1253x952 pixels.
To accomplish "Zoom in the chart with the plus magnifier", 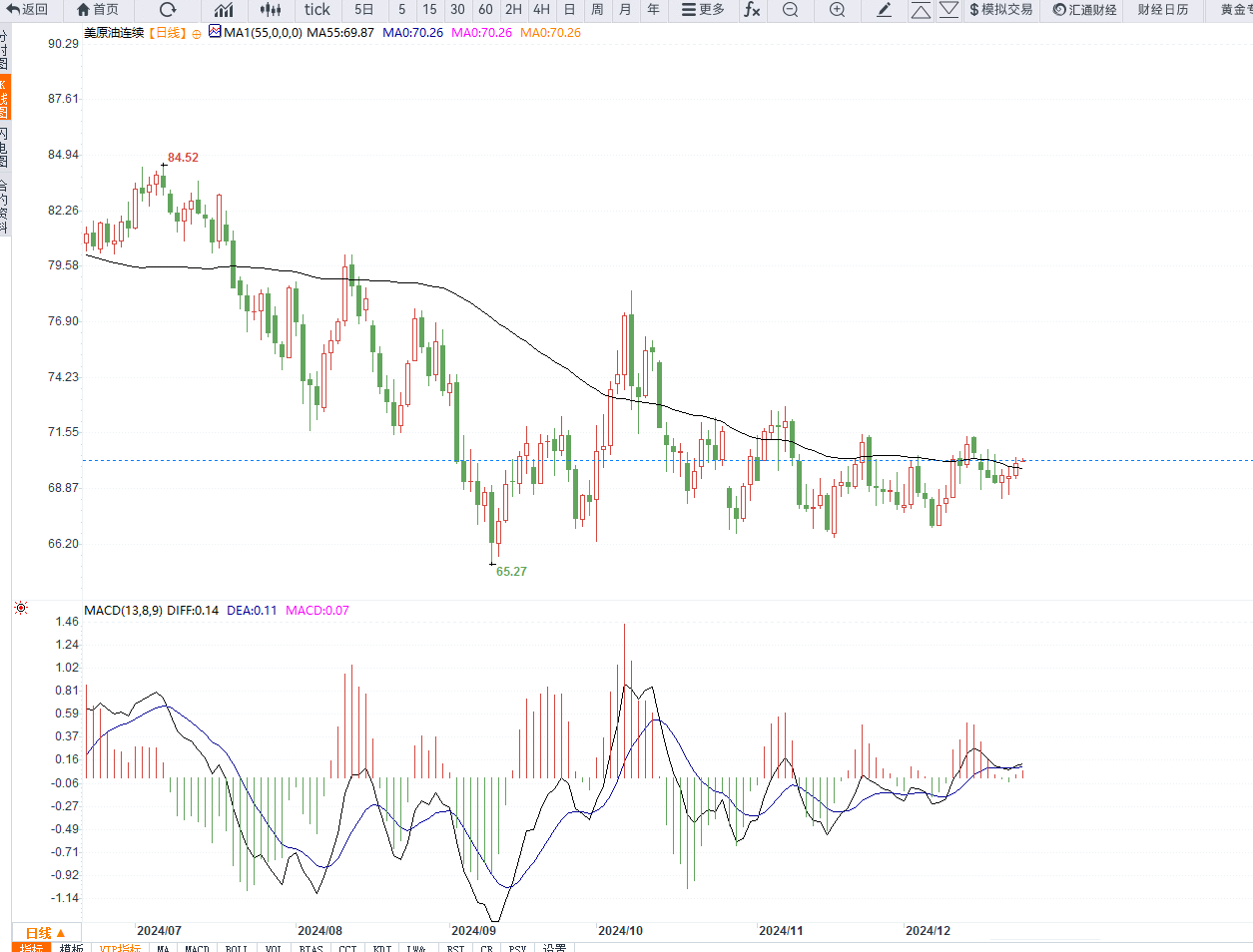I will point(837,10).
